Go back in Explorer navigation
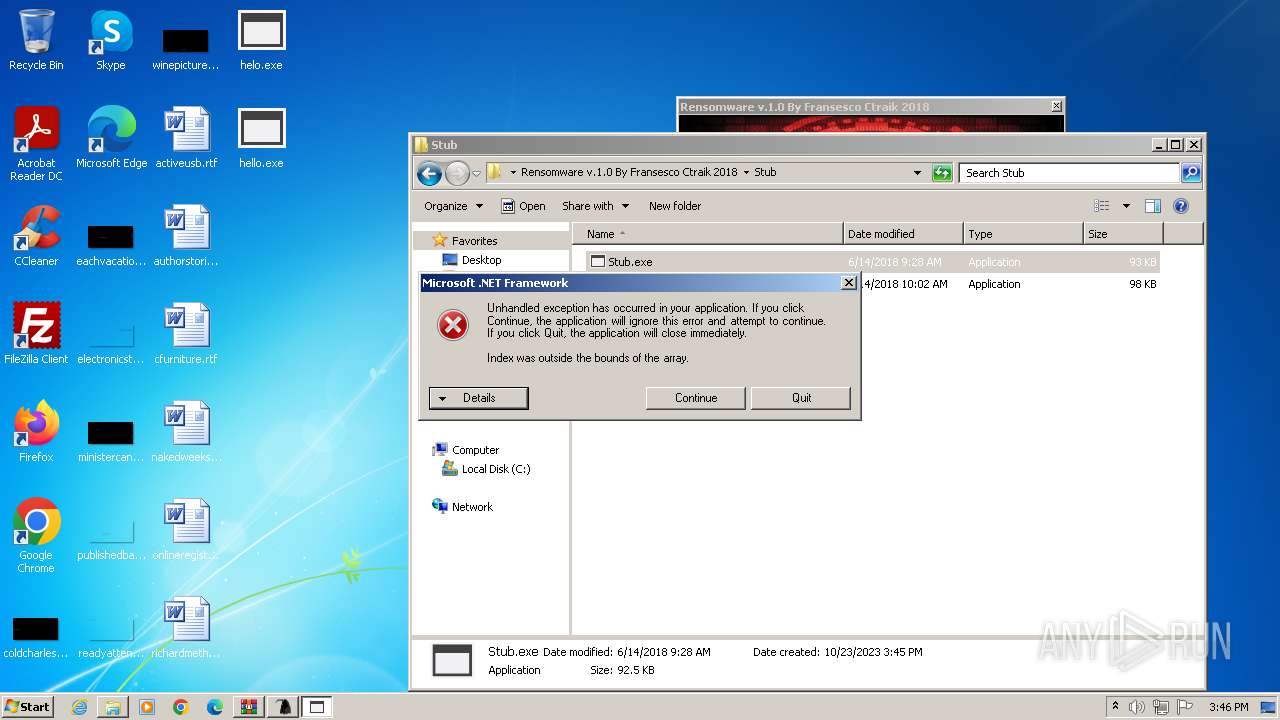This screenshot has height=720, width=1280. tap(430, 174)
